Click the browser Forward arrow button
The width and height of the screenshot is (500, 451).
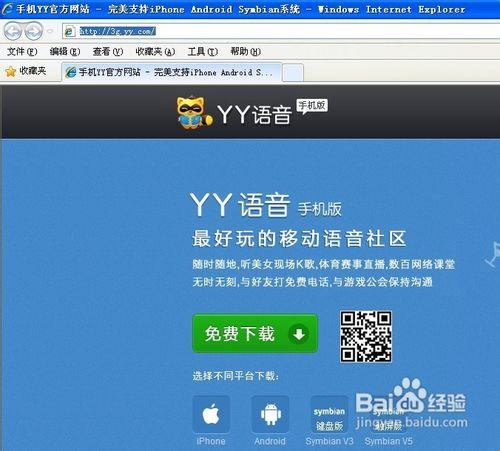(x=33, y=31)
